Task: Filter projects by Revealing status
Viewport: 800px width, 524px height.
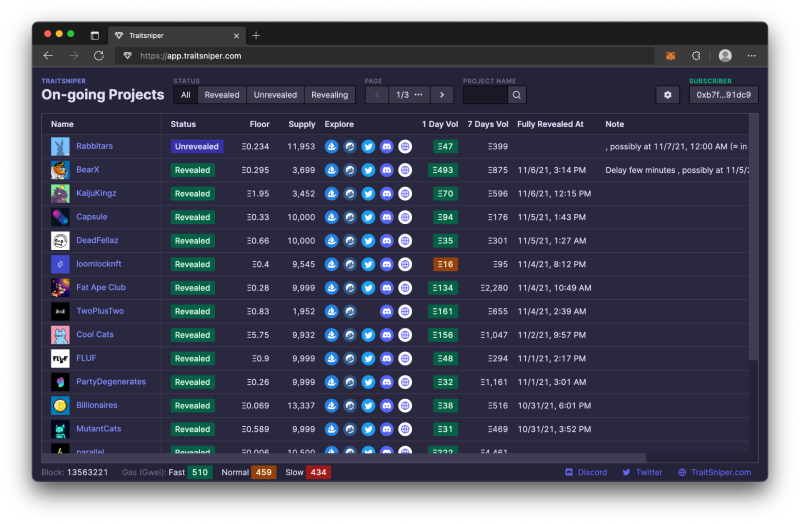Action: tap(330, 95)
